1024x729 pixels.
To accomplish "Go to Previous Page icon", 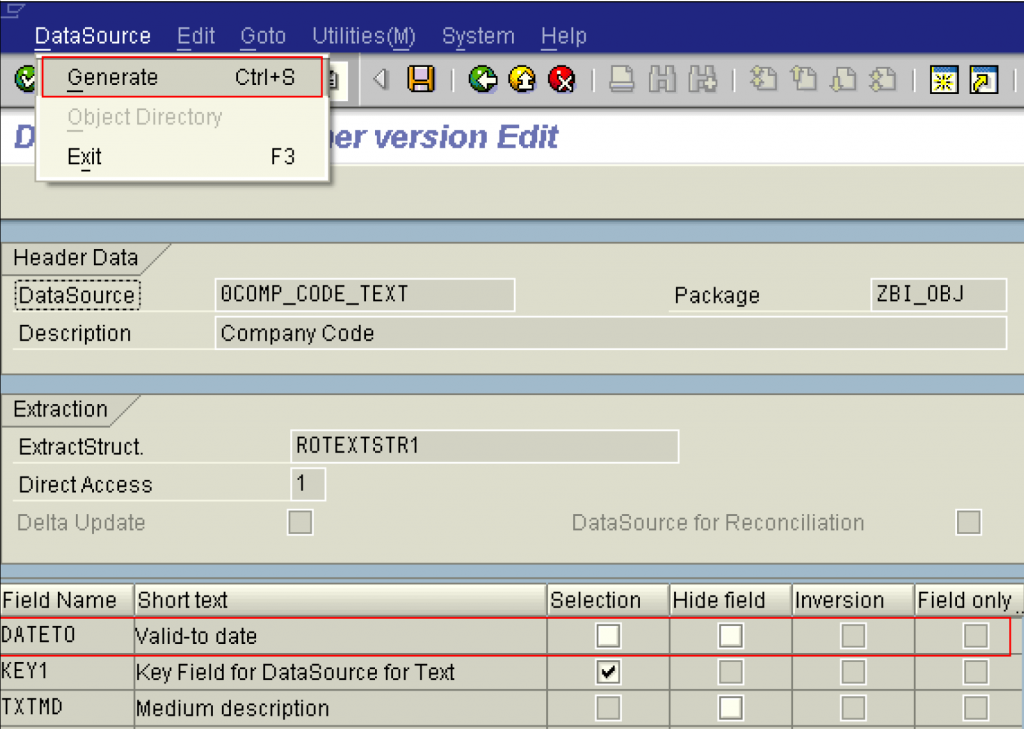I will tap(803, 80).
